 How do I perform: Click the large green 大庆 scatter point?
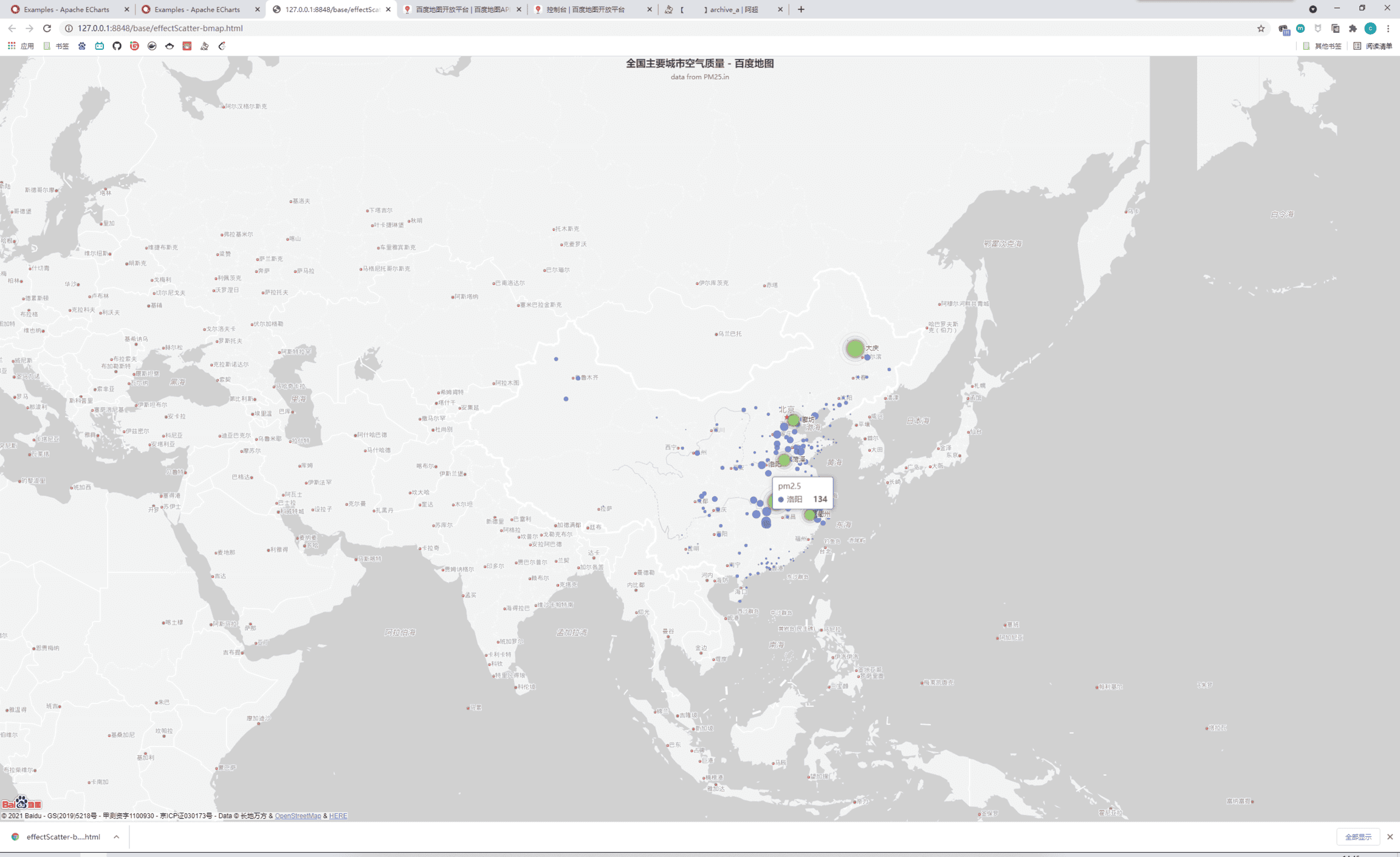coord(855,349)
